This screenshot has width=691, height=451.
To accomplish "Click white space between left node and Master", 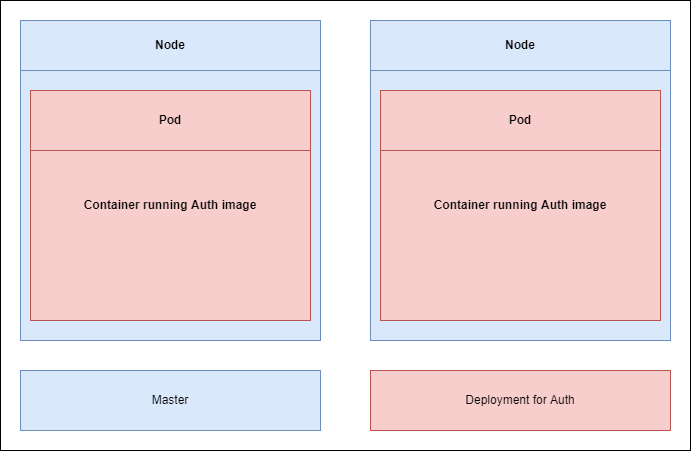I will [x=170, y=356].
